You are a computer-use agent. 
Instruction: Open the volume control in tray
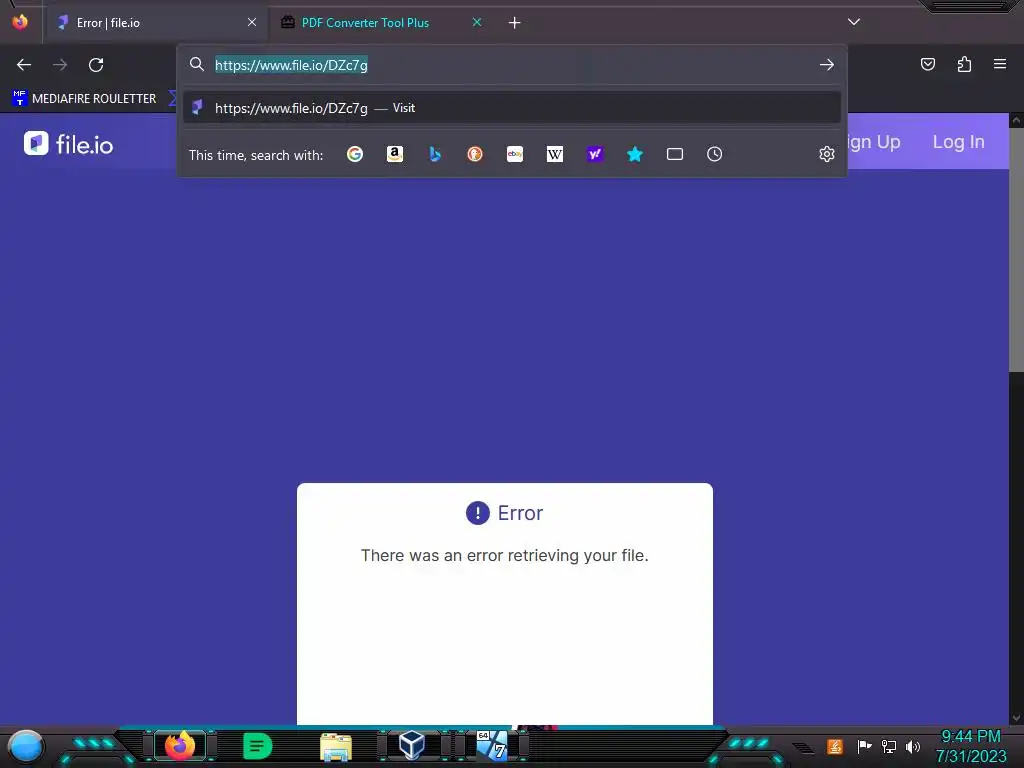(913, 746)
